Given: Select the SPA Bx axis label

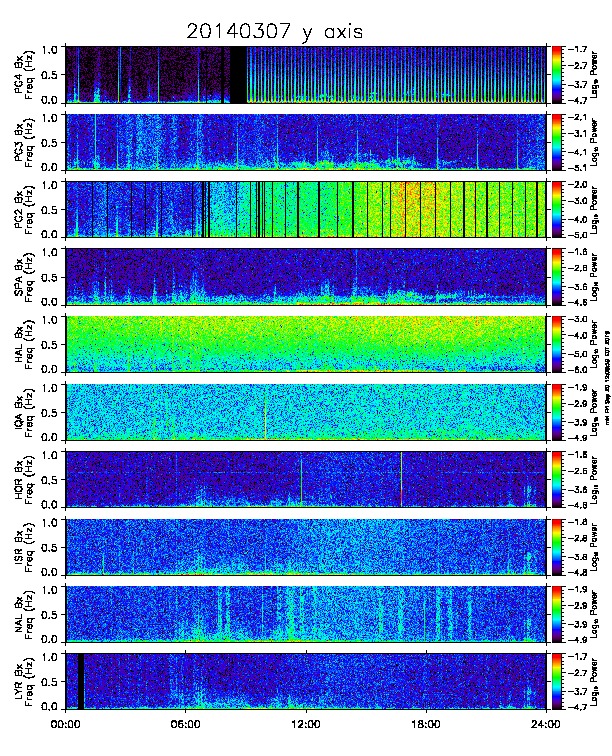Looking at the screenshot, I should click(19, 277).
